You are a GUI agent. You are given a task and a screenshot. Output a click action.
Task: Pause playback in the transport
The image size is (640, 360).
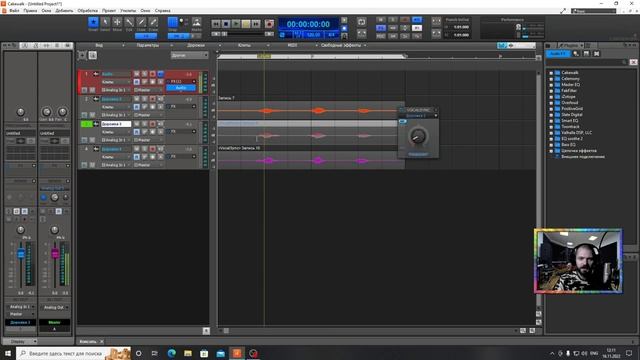[246, 24]
